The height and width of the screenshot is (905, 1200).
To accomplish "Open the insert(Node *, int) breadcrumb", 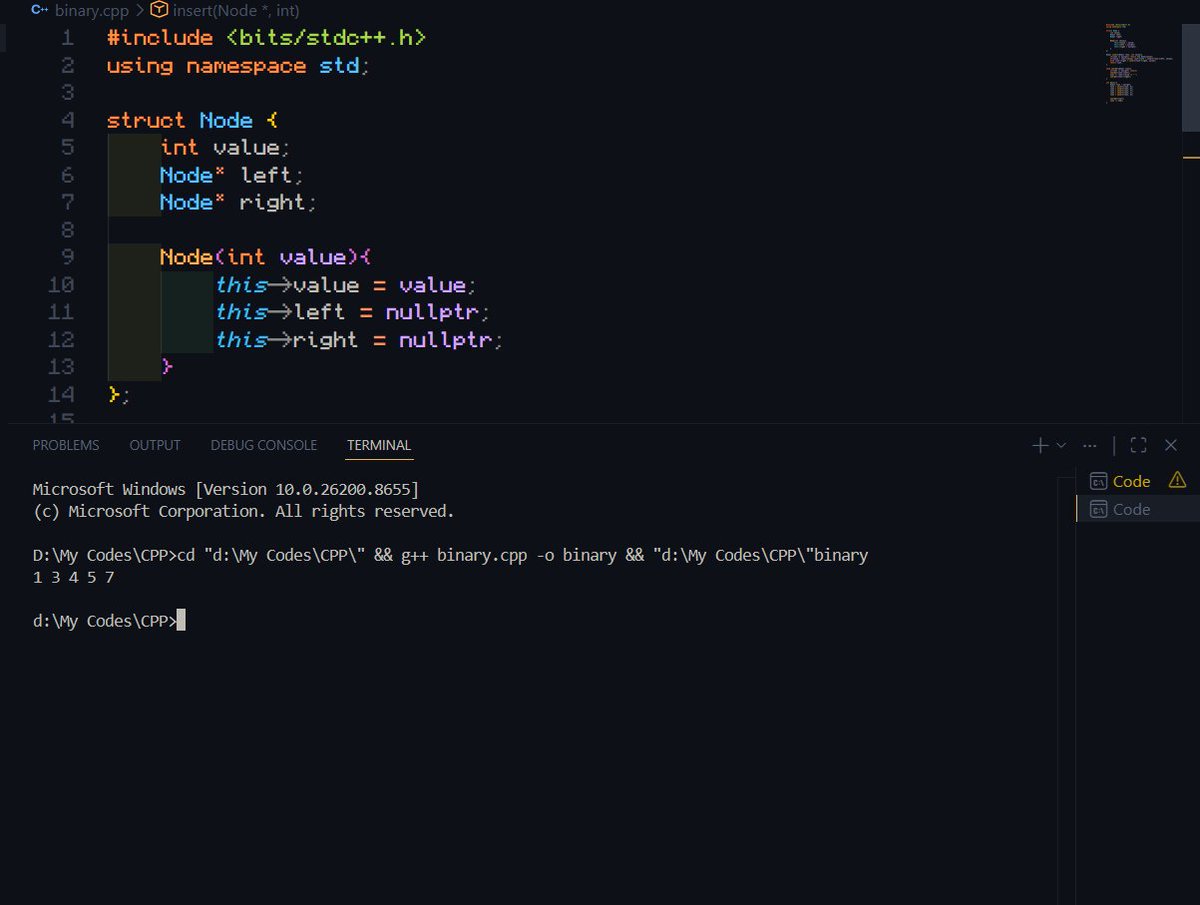I will coord(235,10).
